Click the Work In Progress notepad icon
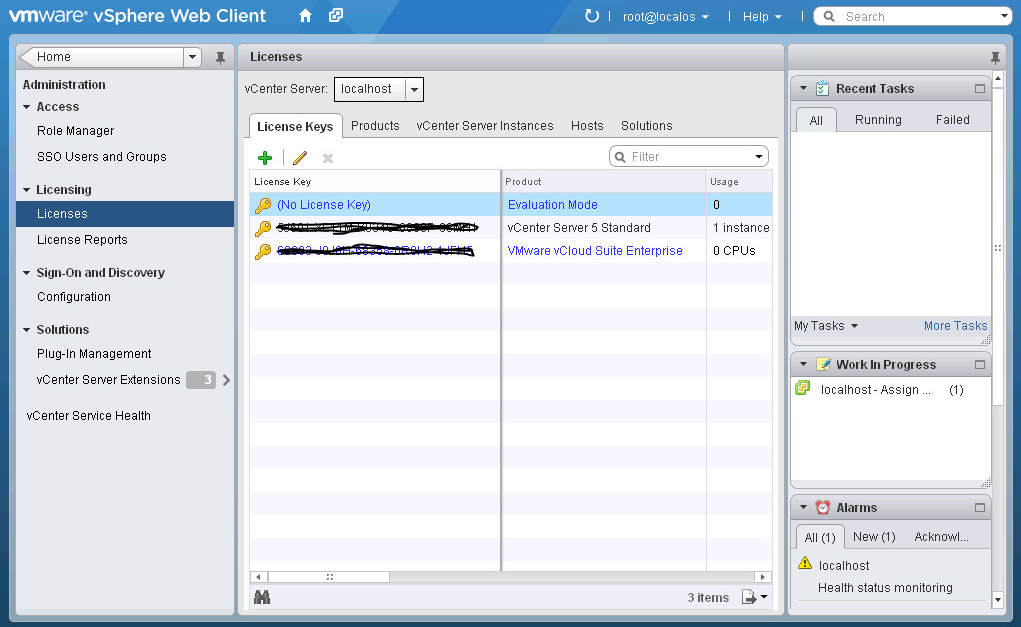The width and height of the screenshot is (1021, 627). pos(823,364)
